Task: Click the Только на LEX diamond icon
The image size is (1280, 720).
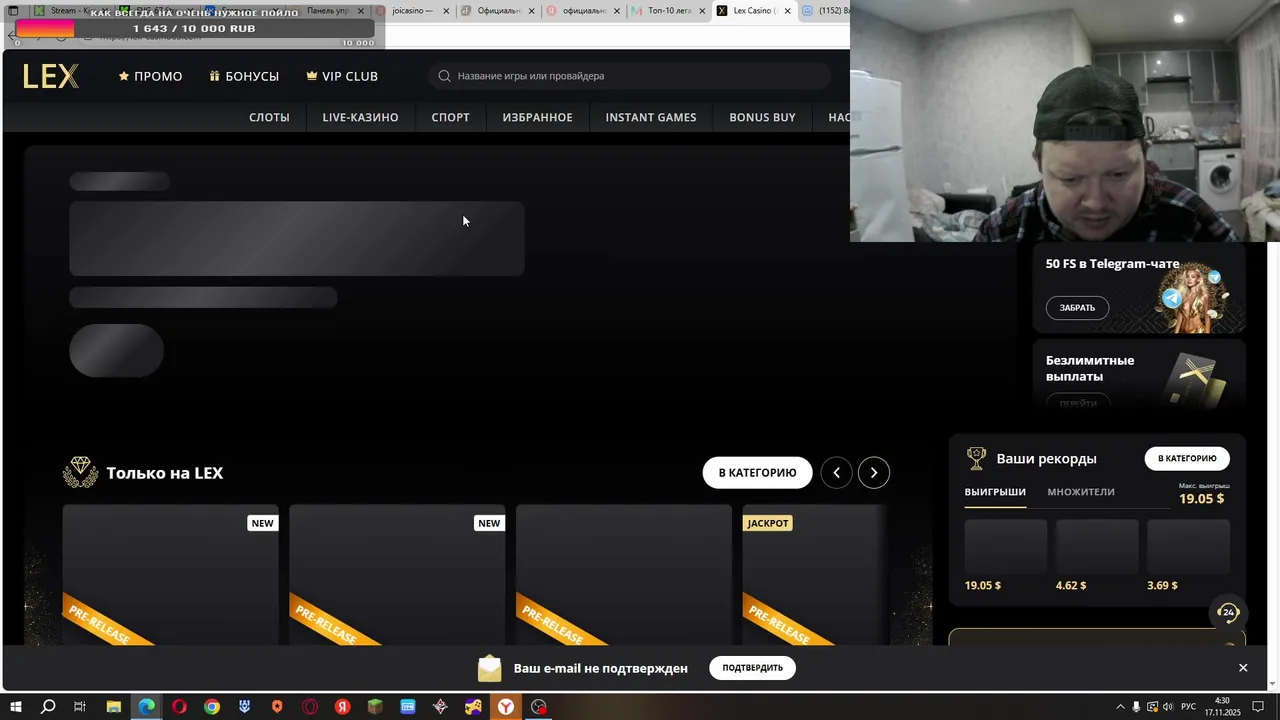Action: point(80,473)
